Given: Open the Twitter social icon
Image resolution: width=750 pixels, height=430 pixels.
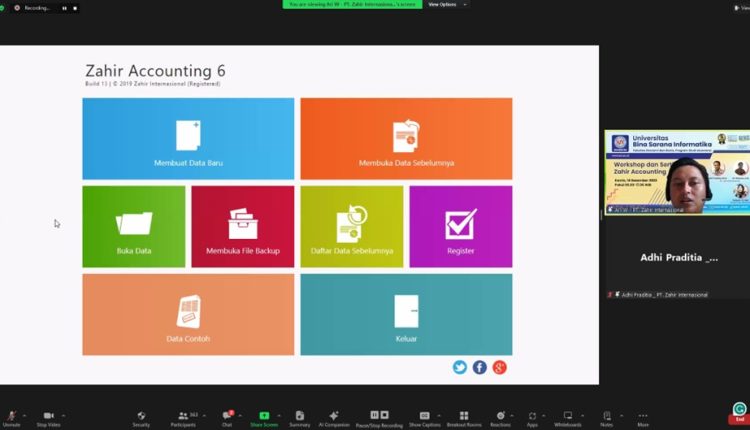Looking at the screenshot, I should [460, 367].
